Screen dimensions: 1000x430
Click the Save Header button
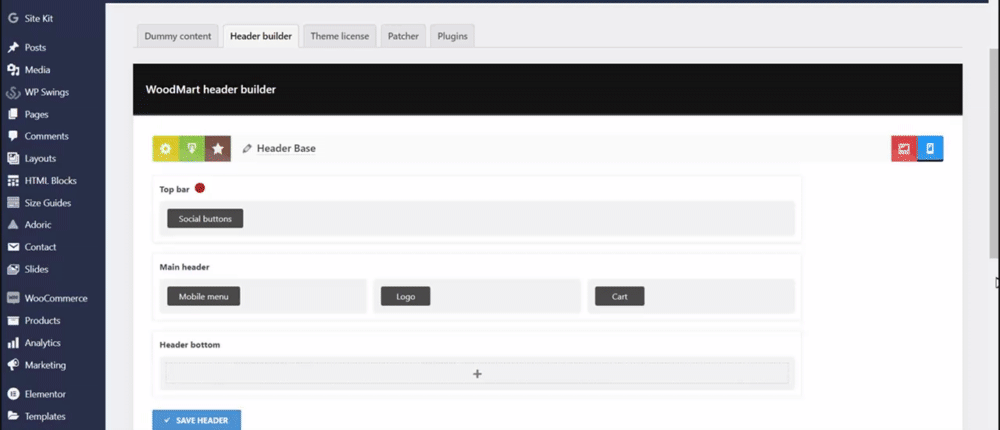coord(196,420)
